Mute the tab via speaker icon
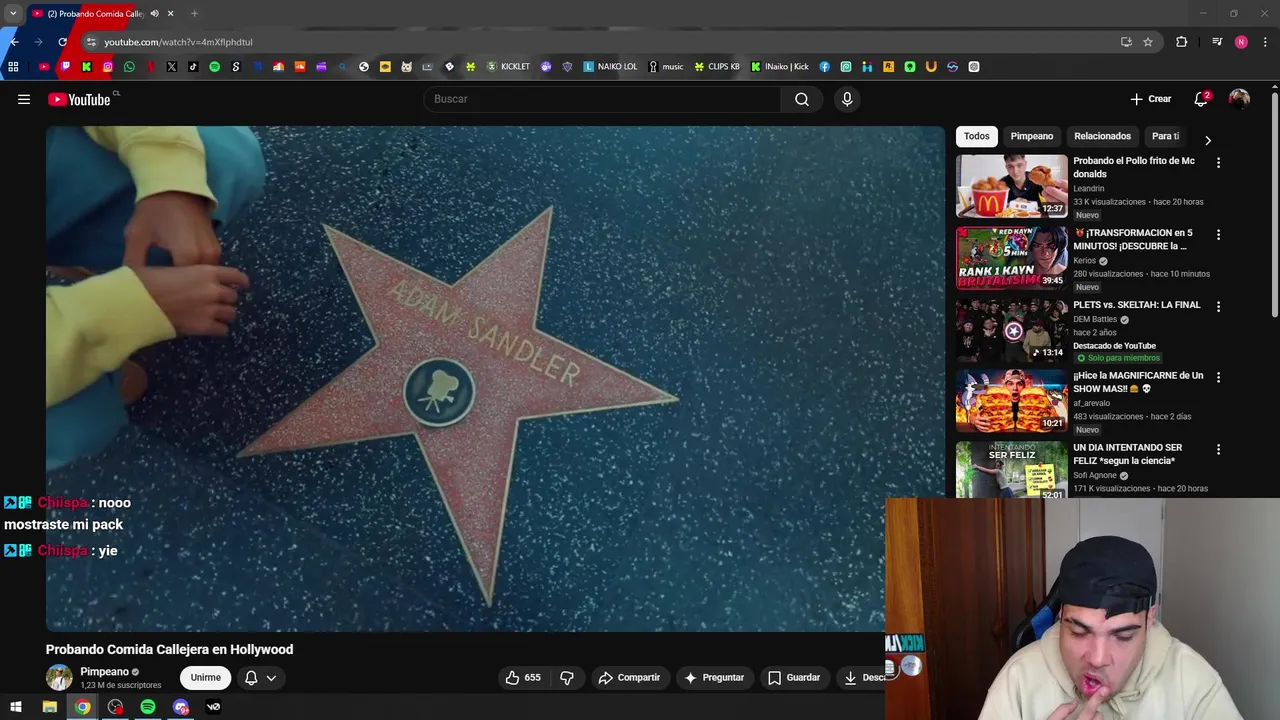Viewport: 1280px width, 720px height. (154, 14)
